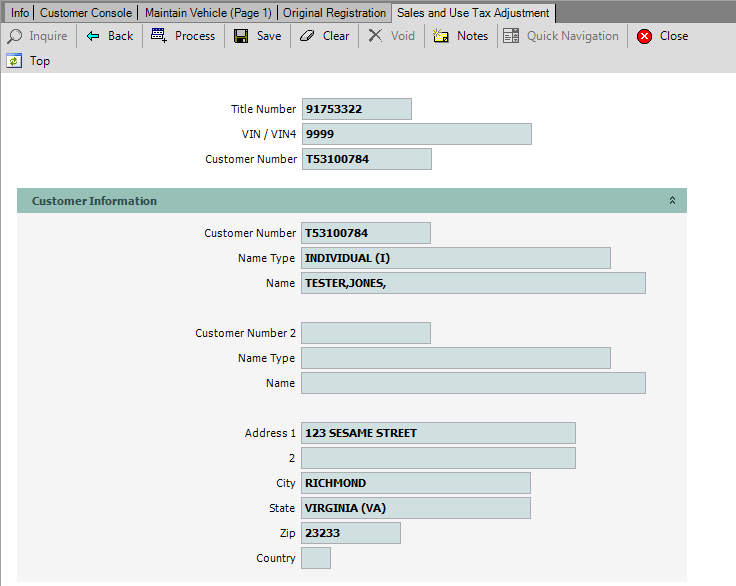Click the empty Address line 2 field
The height and width of the screenshot is (586, 736).
pyautogui.click(x=438, y=458)
